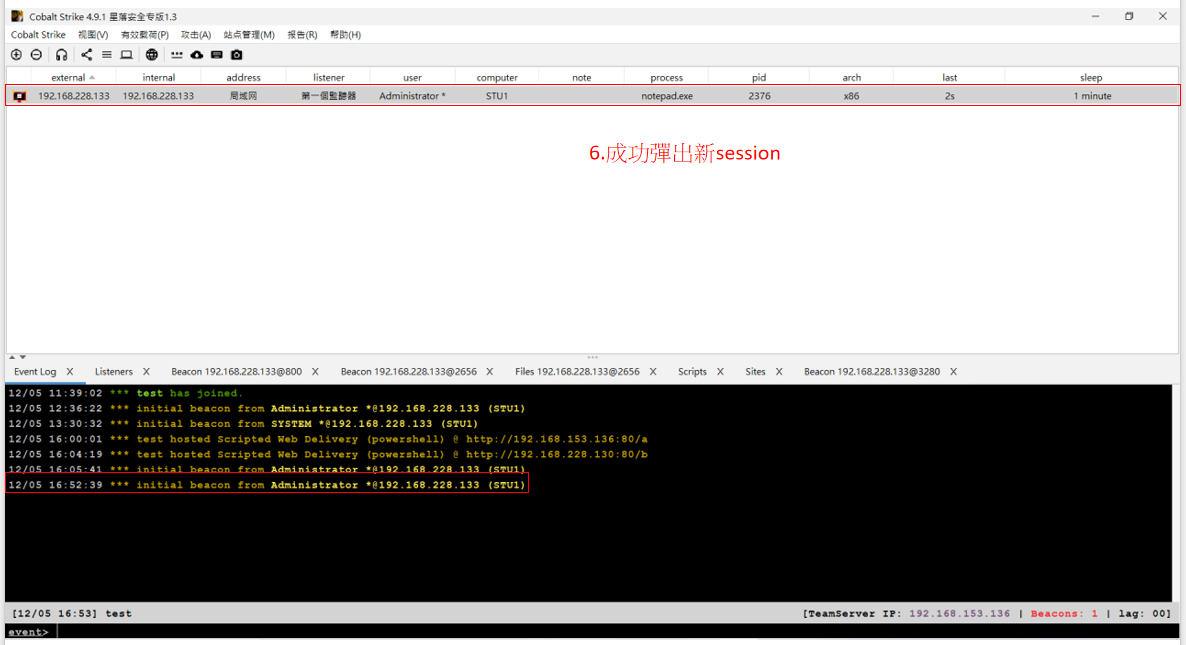Sort by the note column header
Image resolution: width=1186 pixels, height=645 pixels.
(x=582, y=77)
